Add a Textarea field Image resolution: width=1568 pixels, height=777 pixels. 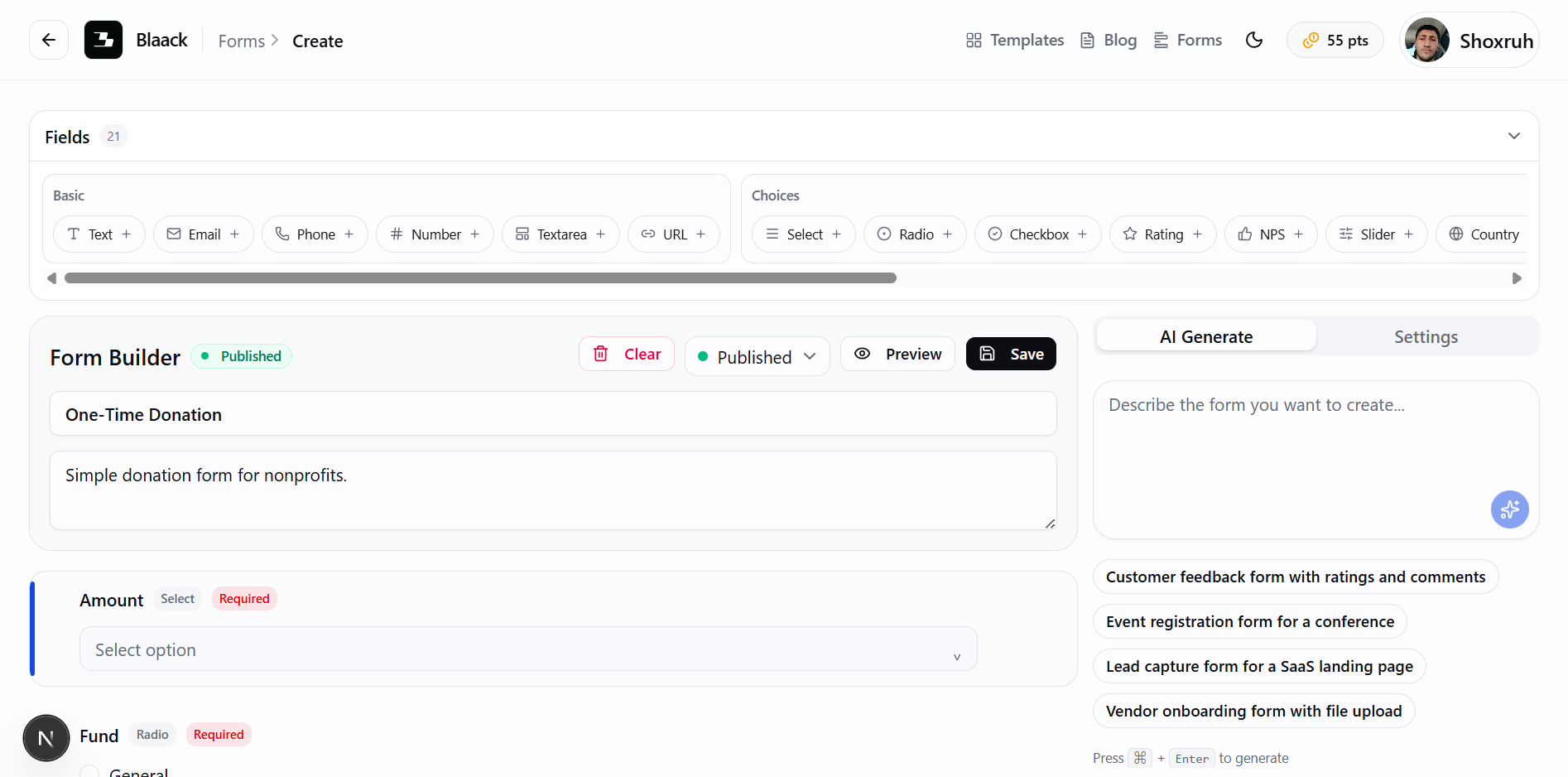point(561,234)
